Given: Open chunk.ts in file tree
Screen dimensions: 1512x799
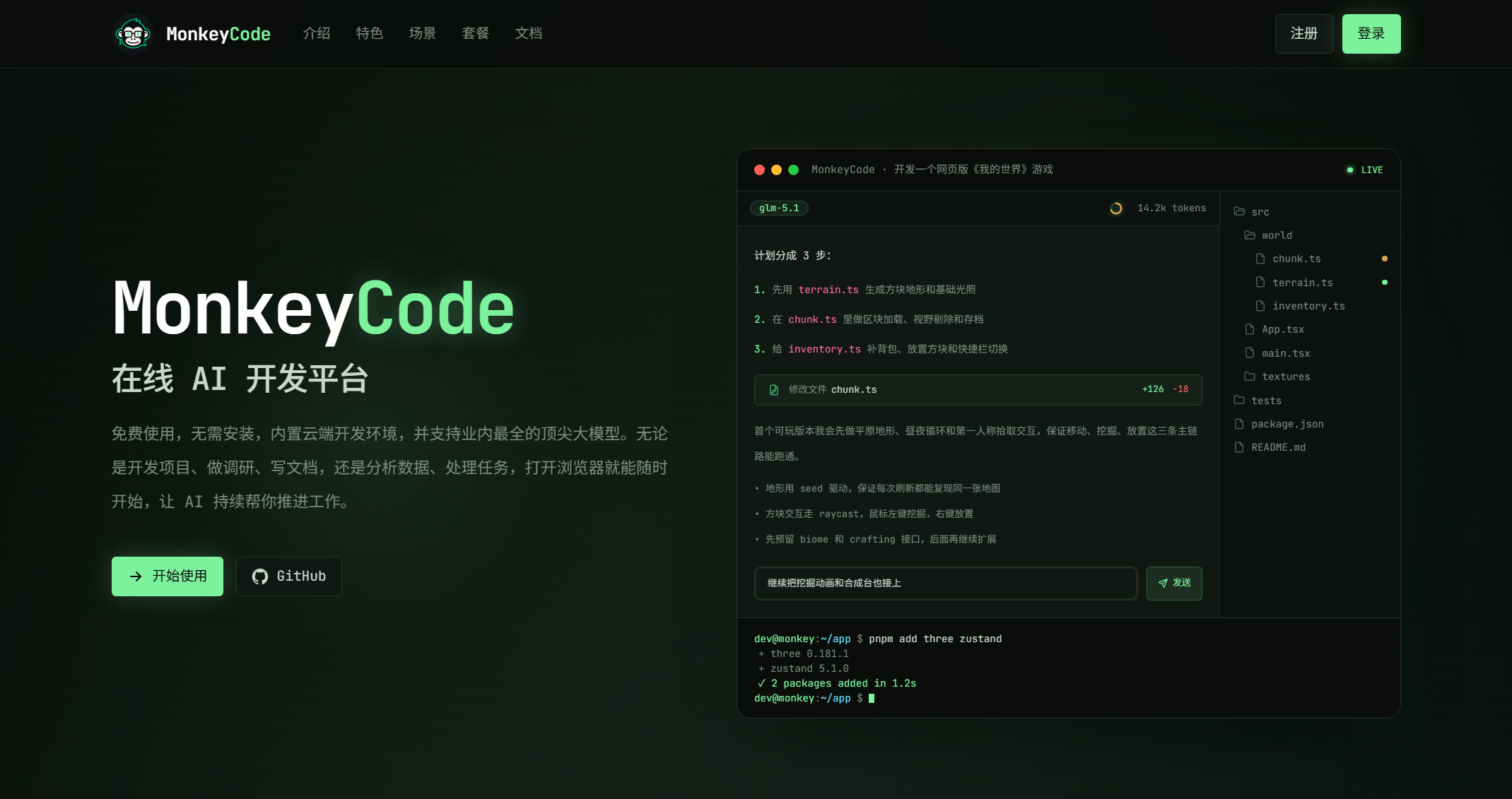Looking at the screenshot, I should click(1296, 259).
